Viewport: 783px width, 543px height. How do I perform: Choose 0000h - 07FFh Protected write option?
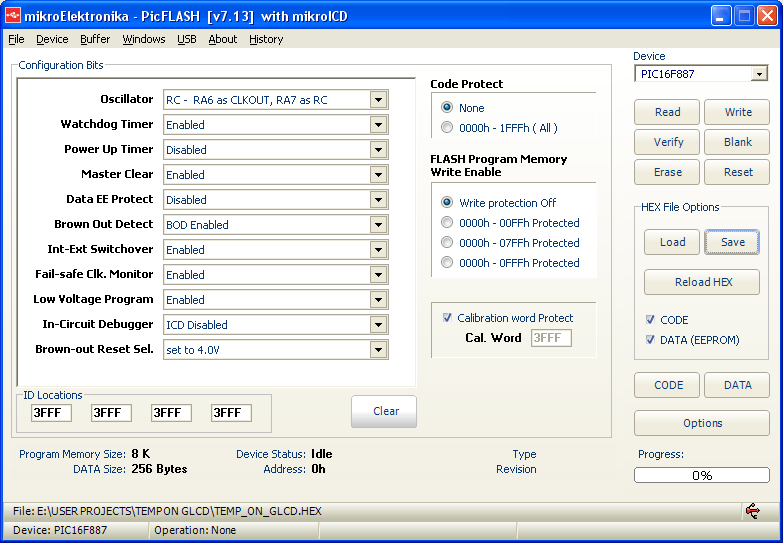point(447,243)
